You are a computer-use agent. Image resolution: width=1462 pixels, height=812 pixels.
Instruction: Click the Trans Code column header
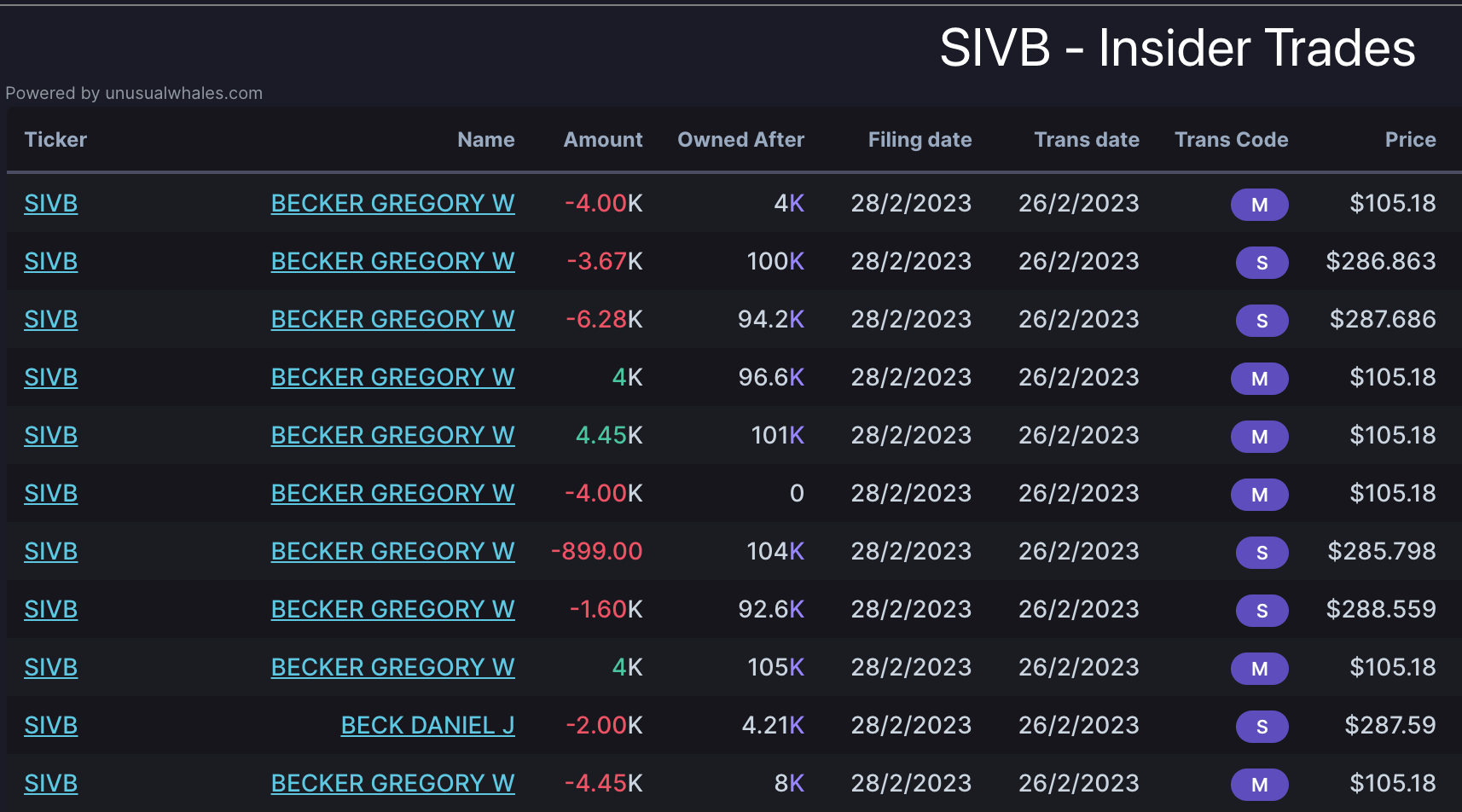click(1231, 140)
